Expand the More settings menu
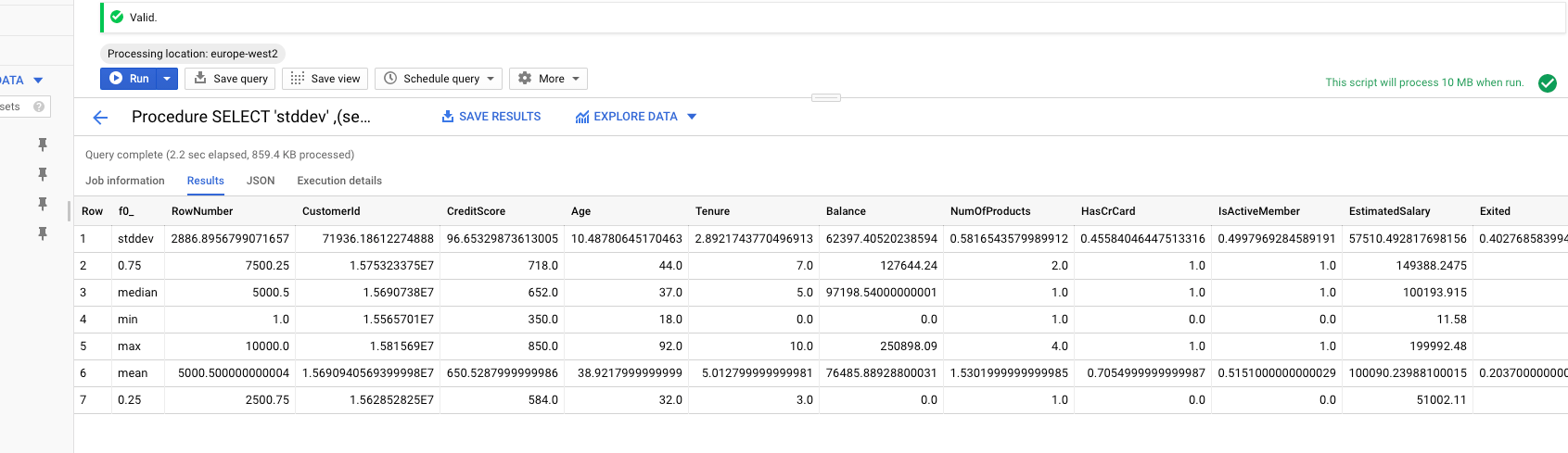The height and width of the screenshot is (453, 1568). 548,79
